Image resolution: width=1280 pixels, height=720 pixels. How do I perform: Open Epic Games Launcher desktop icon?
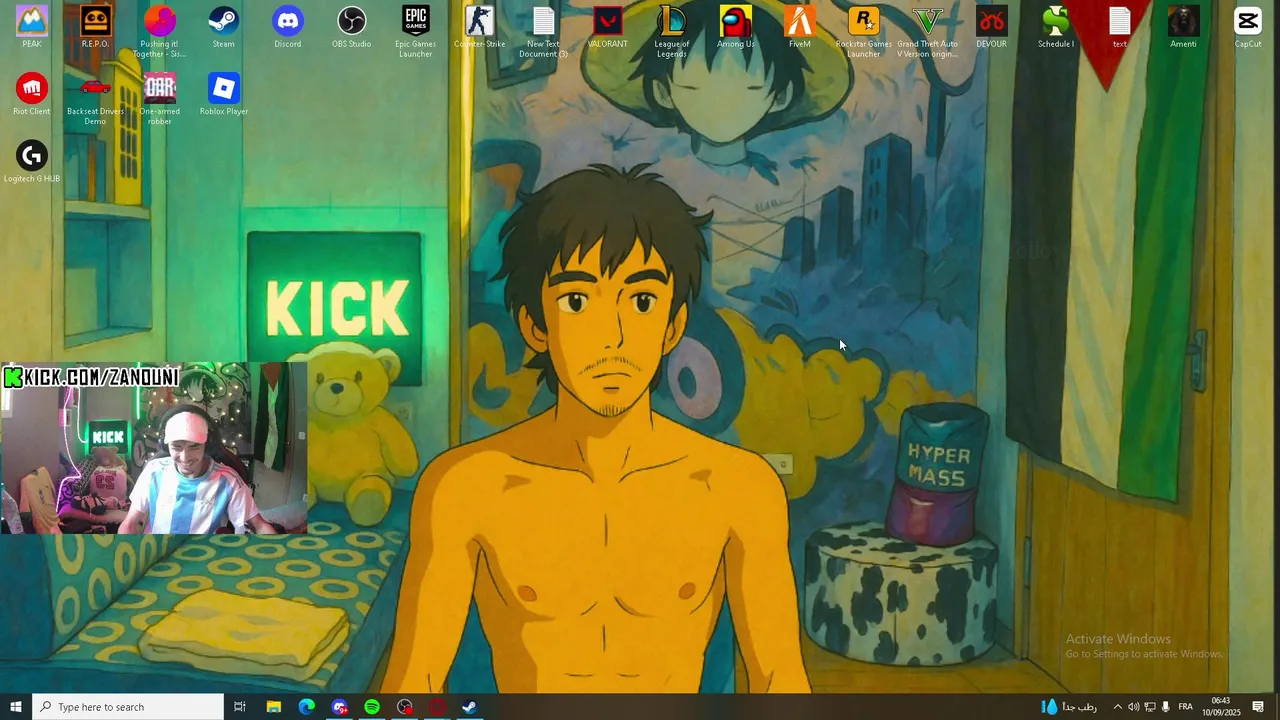[x=415, y=31]
